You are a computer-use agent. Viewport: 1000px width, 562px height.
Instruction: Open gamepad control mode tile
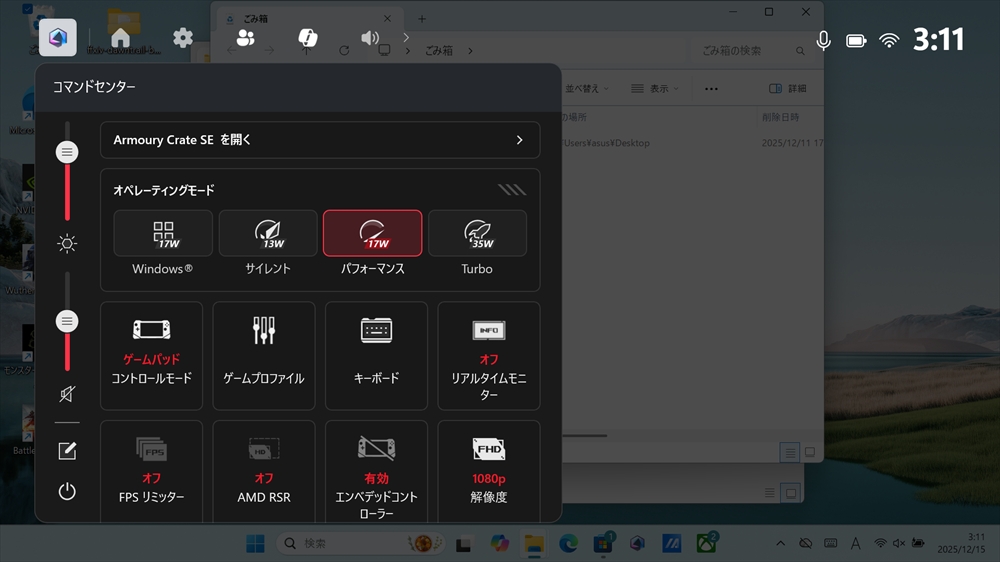click(152, 355)
